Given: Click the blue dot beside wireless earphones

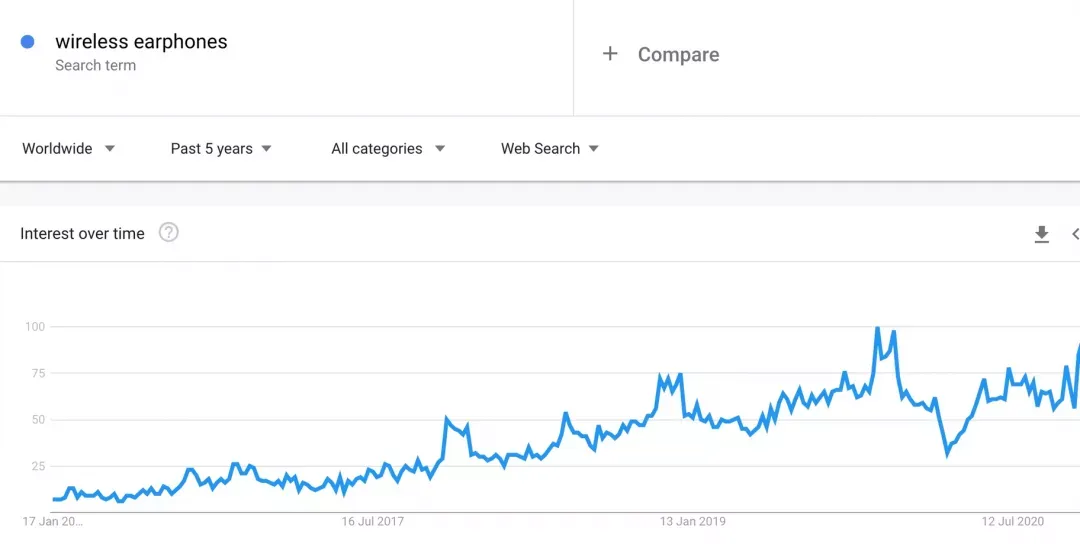Looking at the screenshot, I should click(28, 42).
